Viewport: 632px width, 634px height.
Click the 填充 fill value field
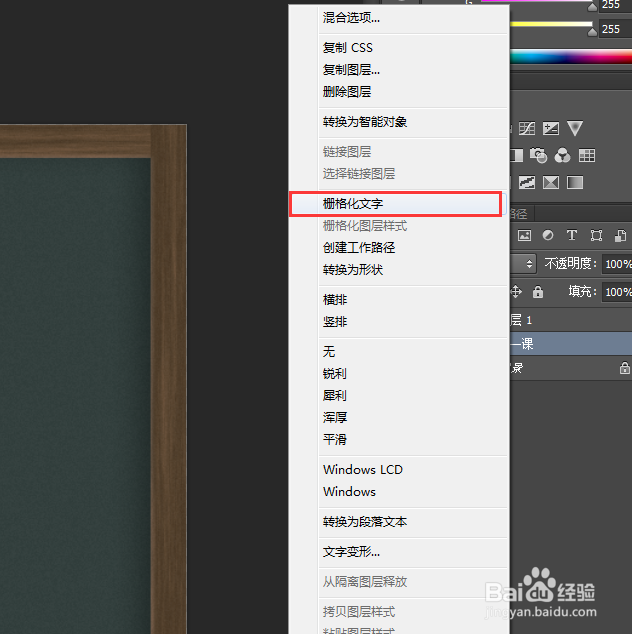tap(617, 292)
